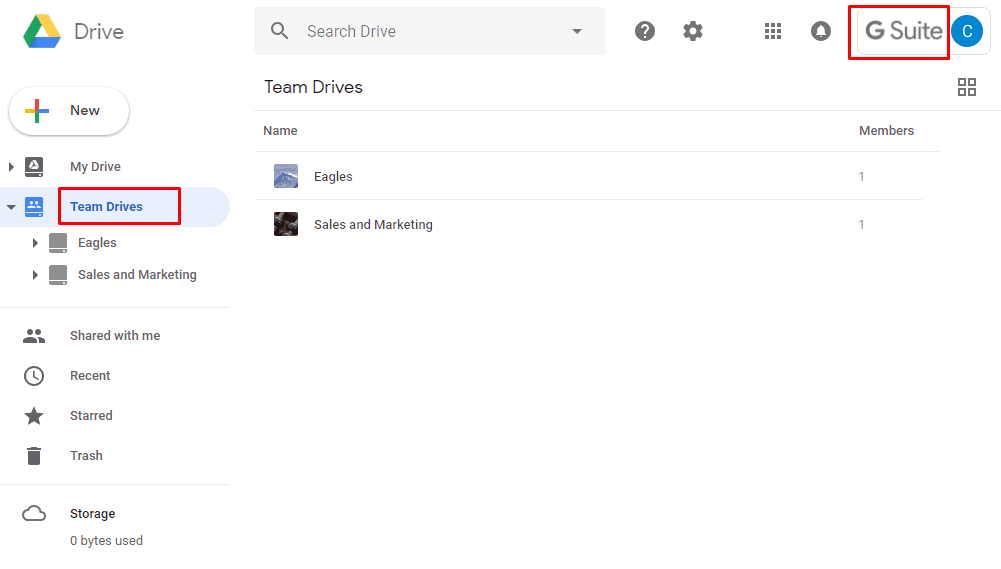Open search options dropdown arrow

coord(577,31)
